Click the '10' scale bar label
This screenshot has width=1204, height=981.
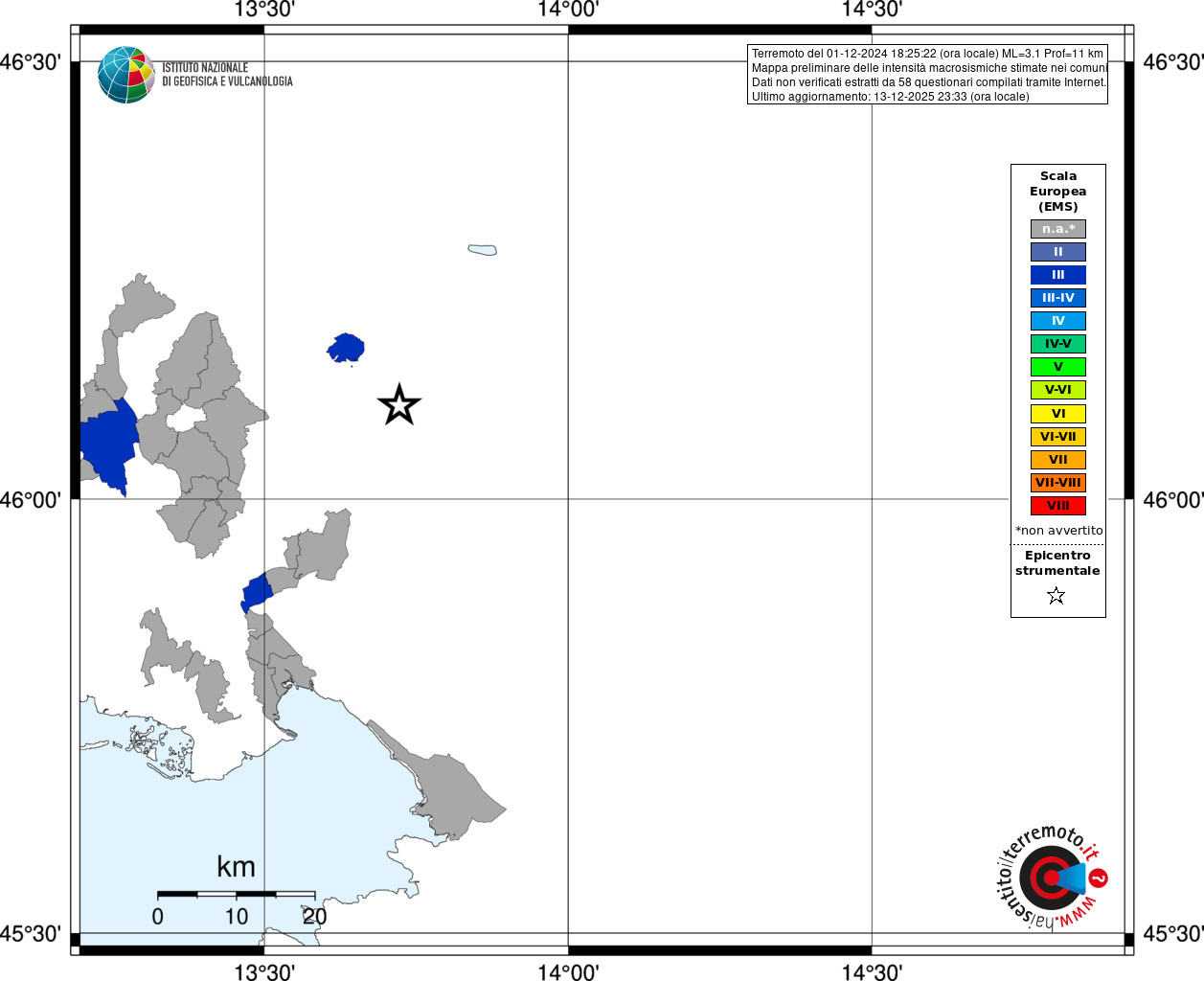tap(237, 917)
